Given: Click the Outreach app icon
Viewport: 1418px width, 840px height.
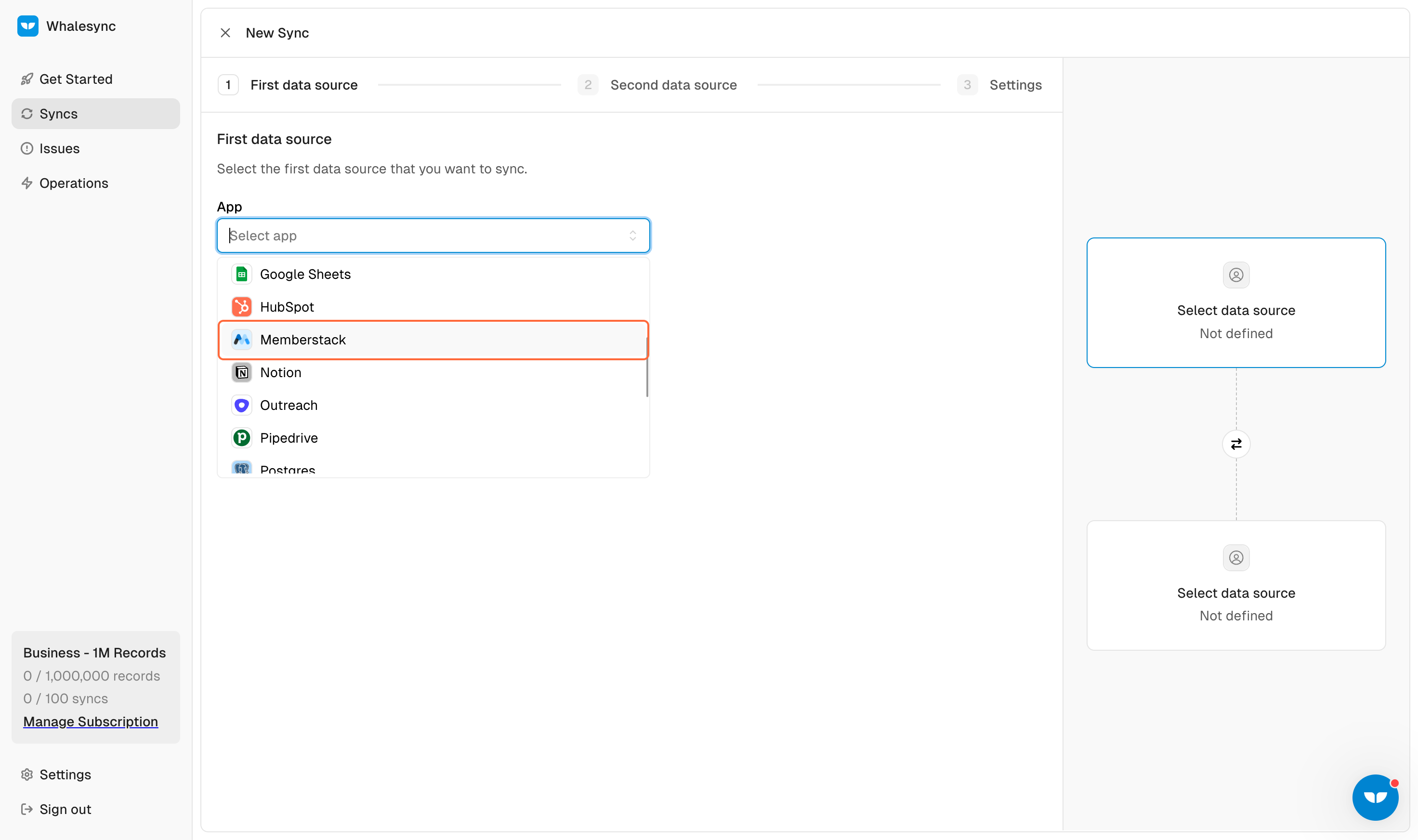Looking at the screenshot, I should (242, 405).
